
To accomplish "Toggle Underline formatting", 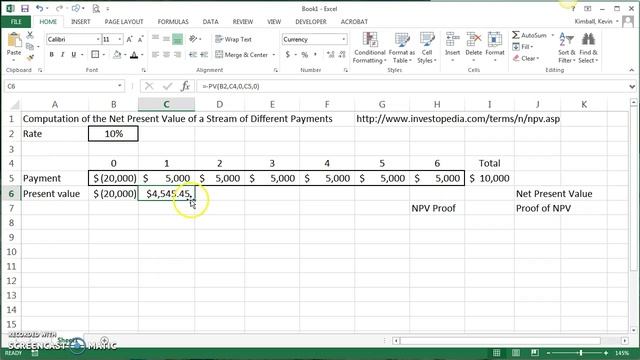I will pyautogui.click(x=73, y=54).
